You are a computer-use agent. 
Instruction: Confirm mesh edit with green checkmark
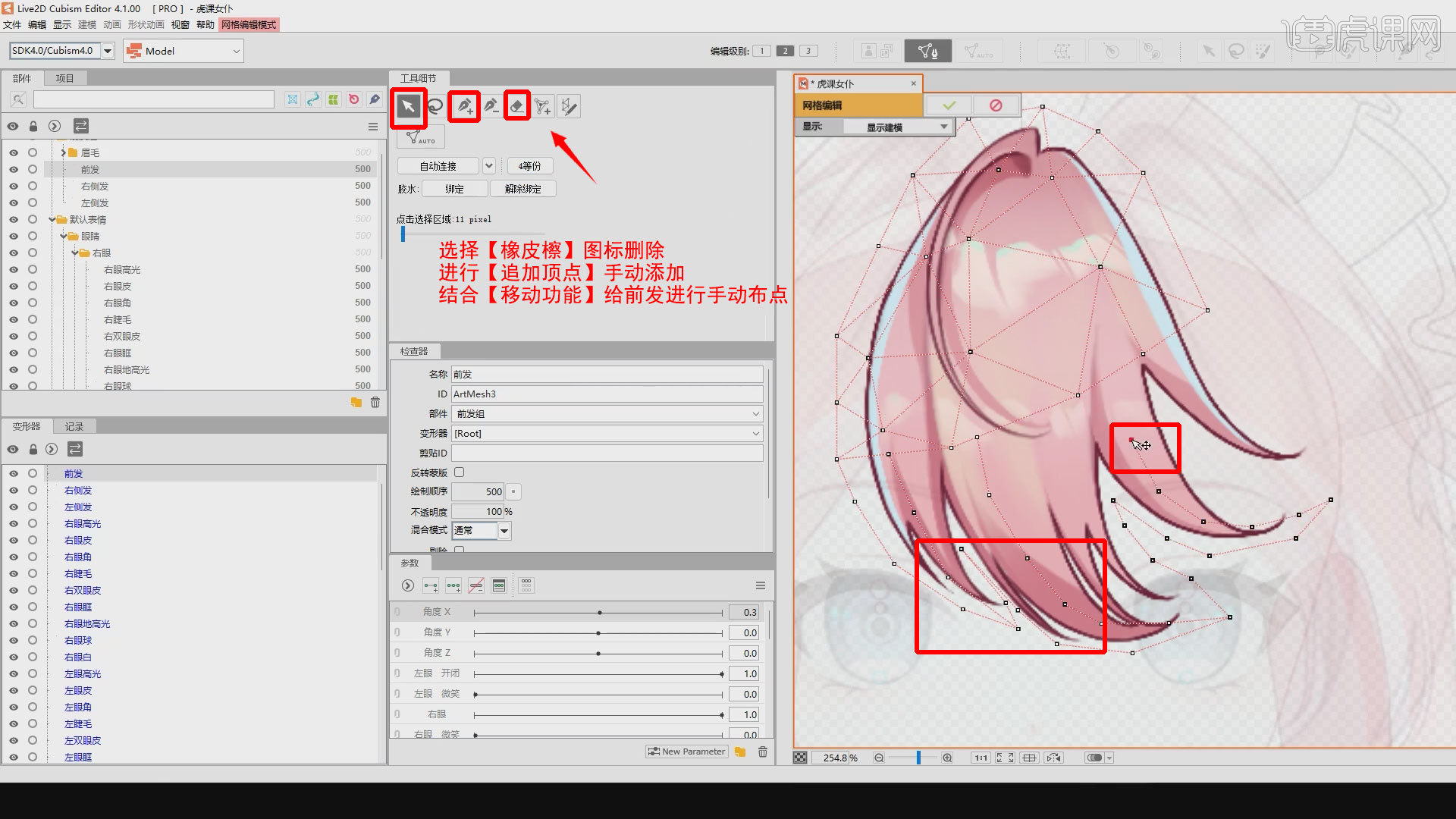coord(947,105)
